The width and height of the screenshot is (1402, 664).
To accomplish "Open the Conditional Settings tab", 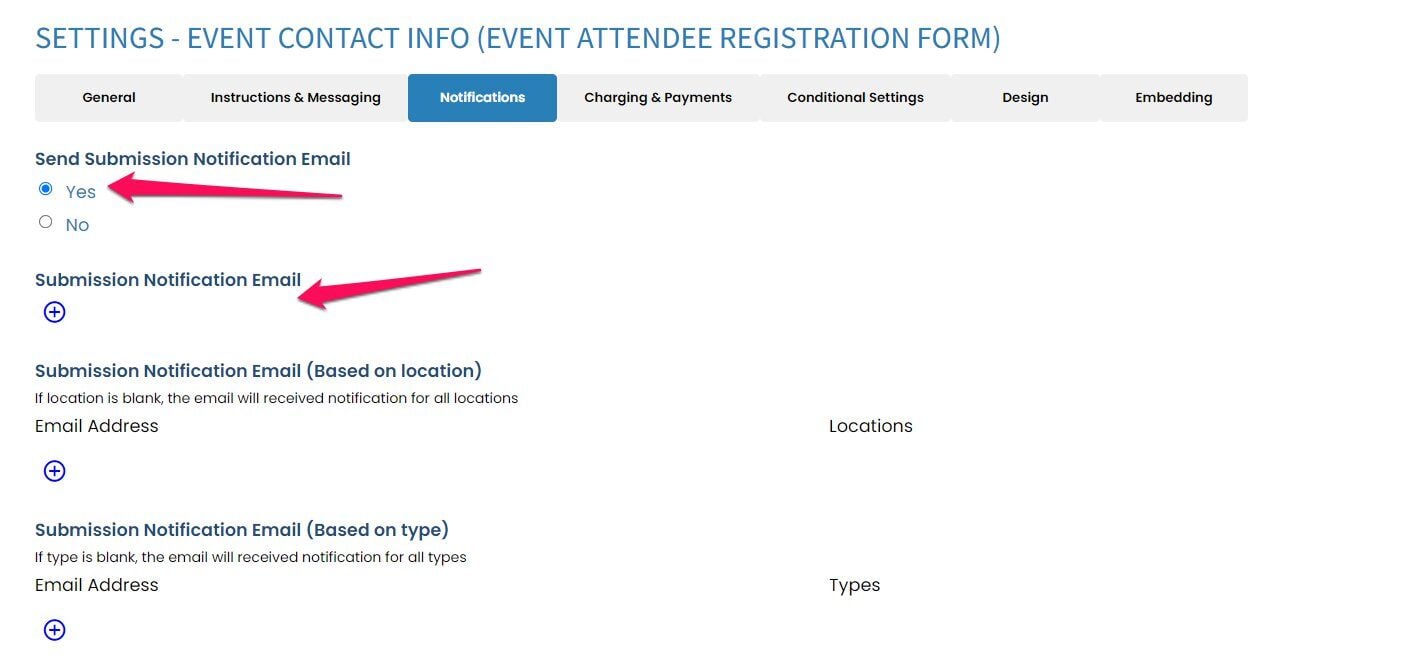I will click(855, 98).
